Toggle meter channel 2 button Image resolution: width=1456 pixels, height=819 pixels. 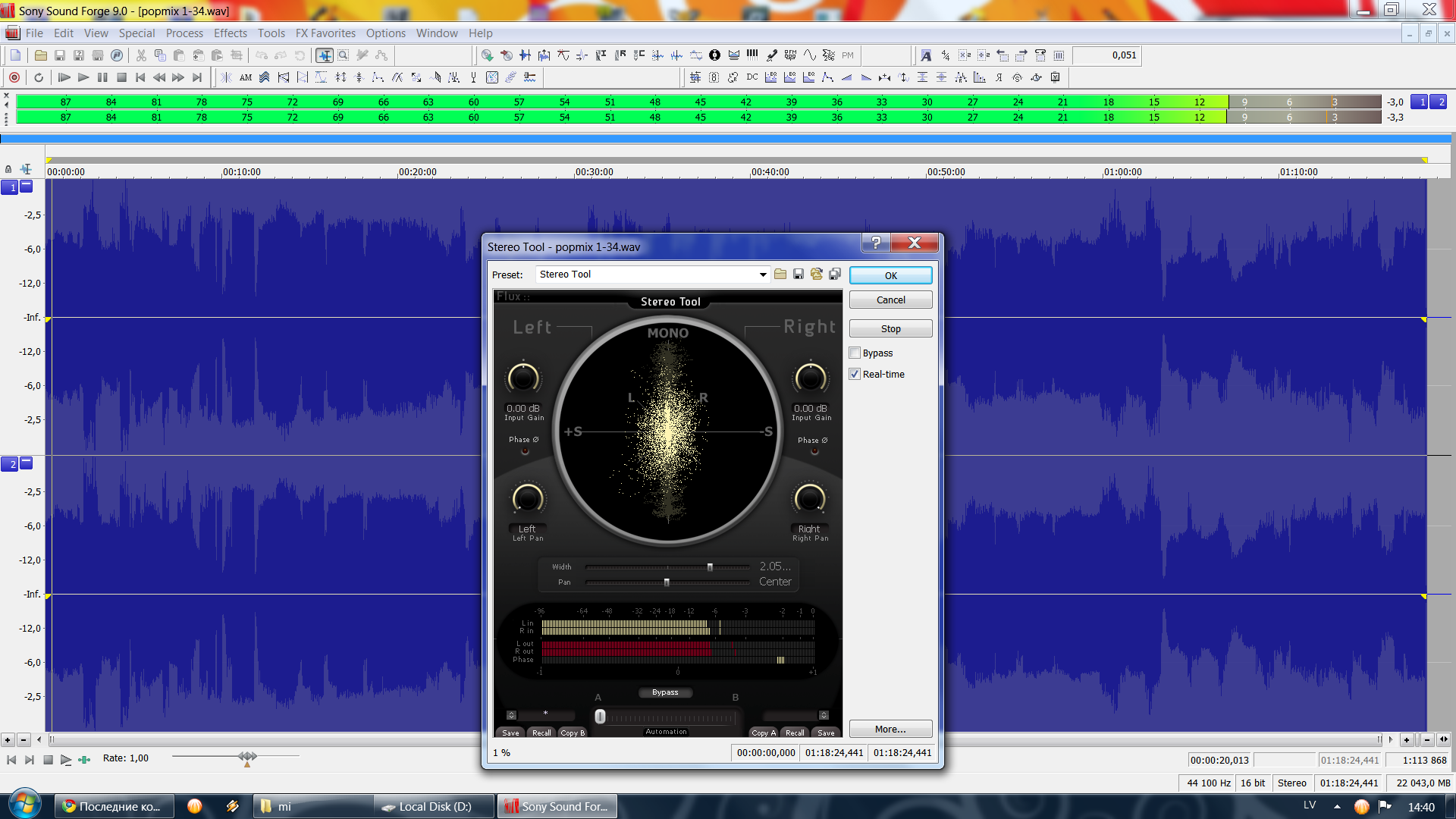[x=1440, y=102]
